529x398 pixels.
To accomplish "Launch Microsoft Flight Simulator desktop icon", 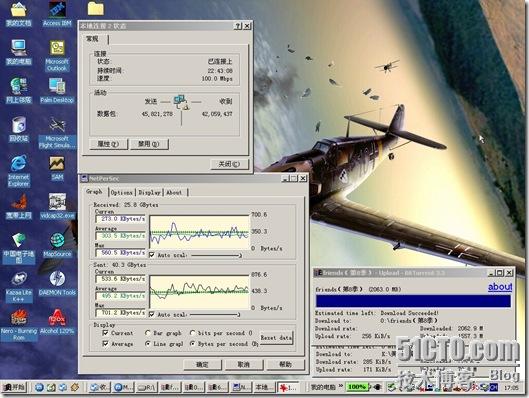I will click(x=57, y=133).
